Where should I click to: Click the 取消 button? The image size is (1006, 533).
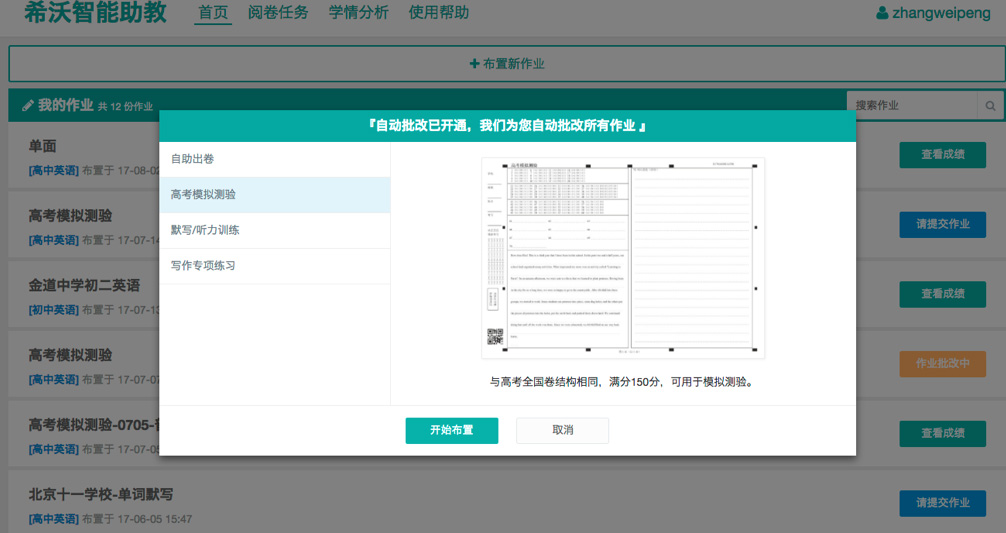562,430
